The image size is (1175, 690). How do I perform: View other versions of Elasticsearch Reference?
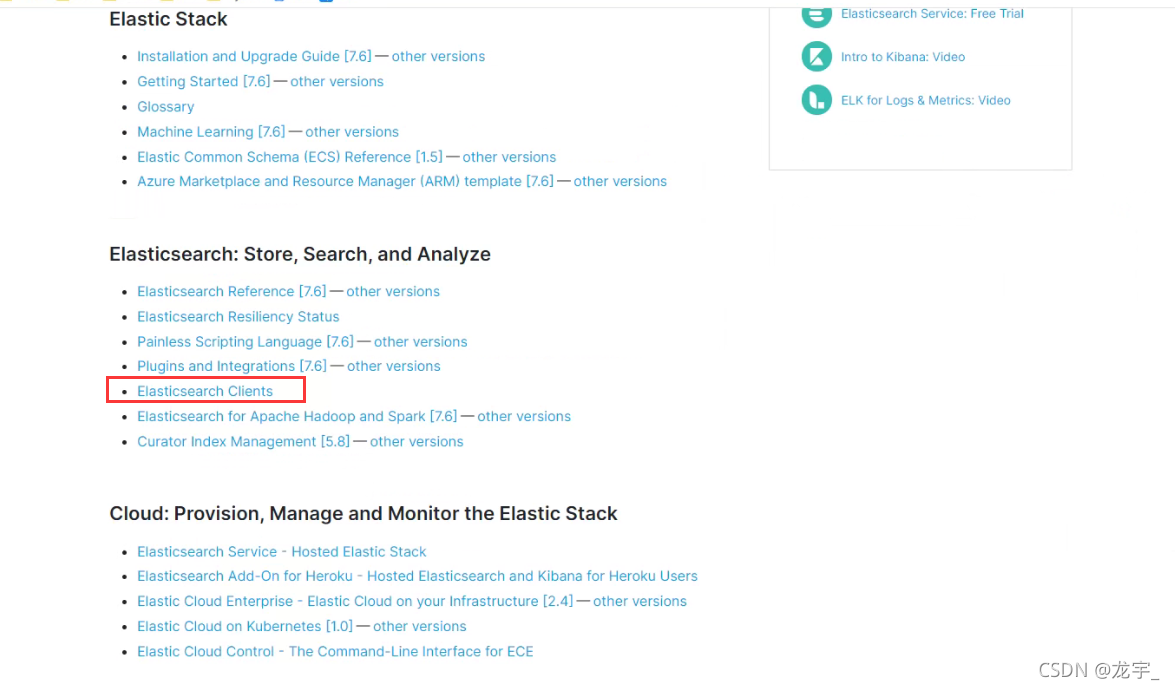click(393, 291)
